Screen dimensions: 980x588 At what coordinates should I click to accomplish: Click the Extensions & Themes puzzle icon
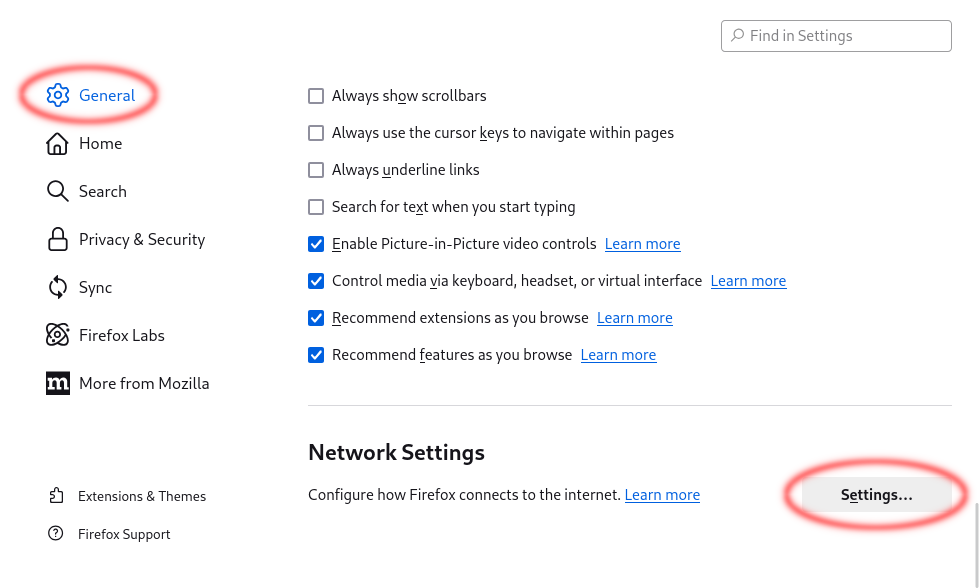[x=56, y=495]
